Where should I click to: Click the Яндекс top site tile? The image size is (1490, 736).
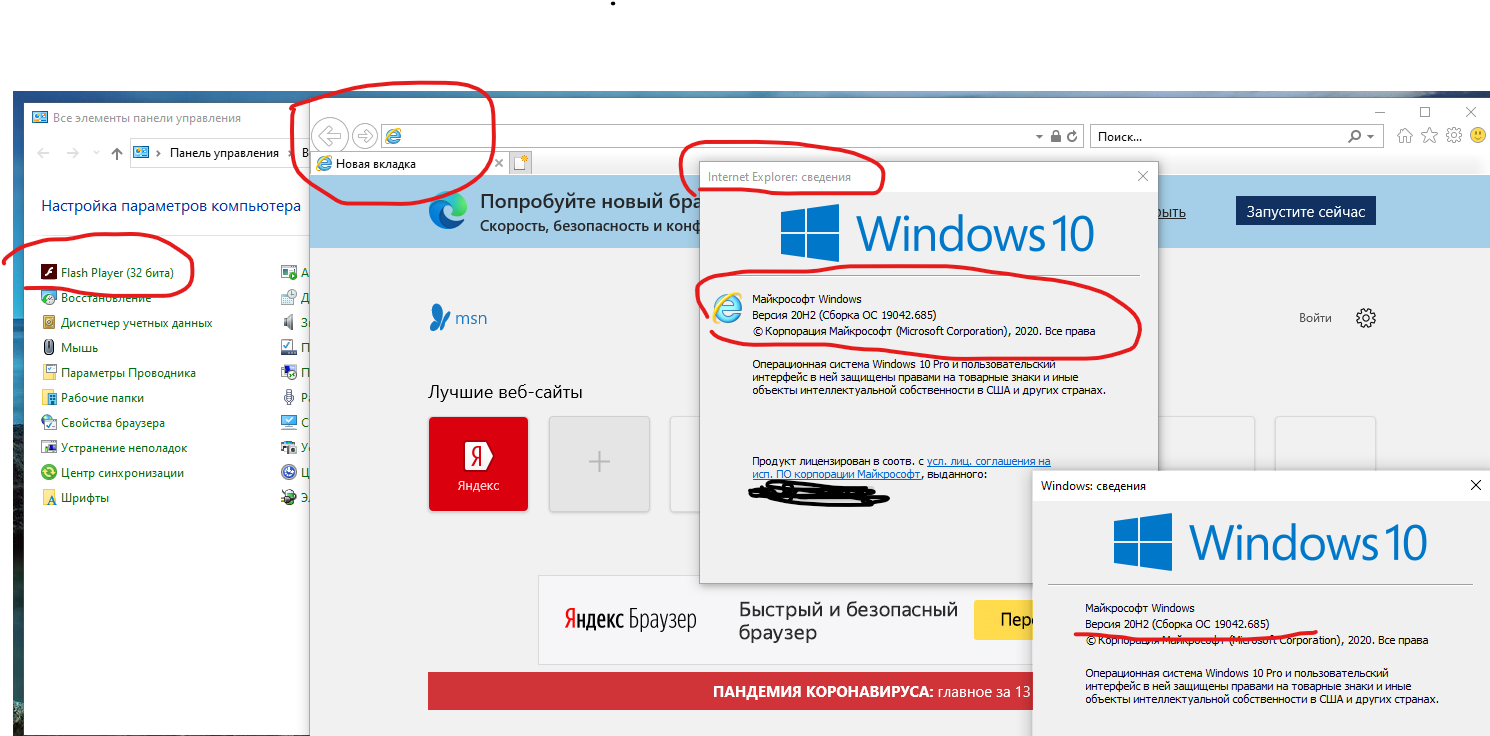(478, 463)
